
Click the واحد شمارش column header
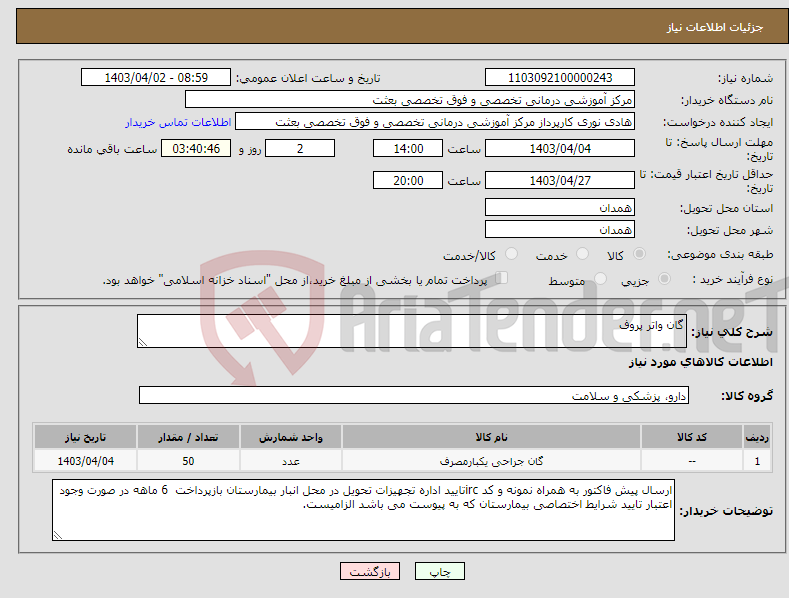tap(291, 437)
